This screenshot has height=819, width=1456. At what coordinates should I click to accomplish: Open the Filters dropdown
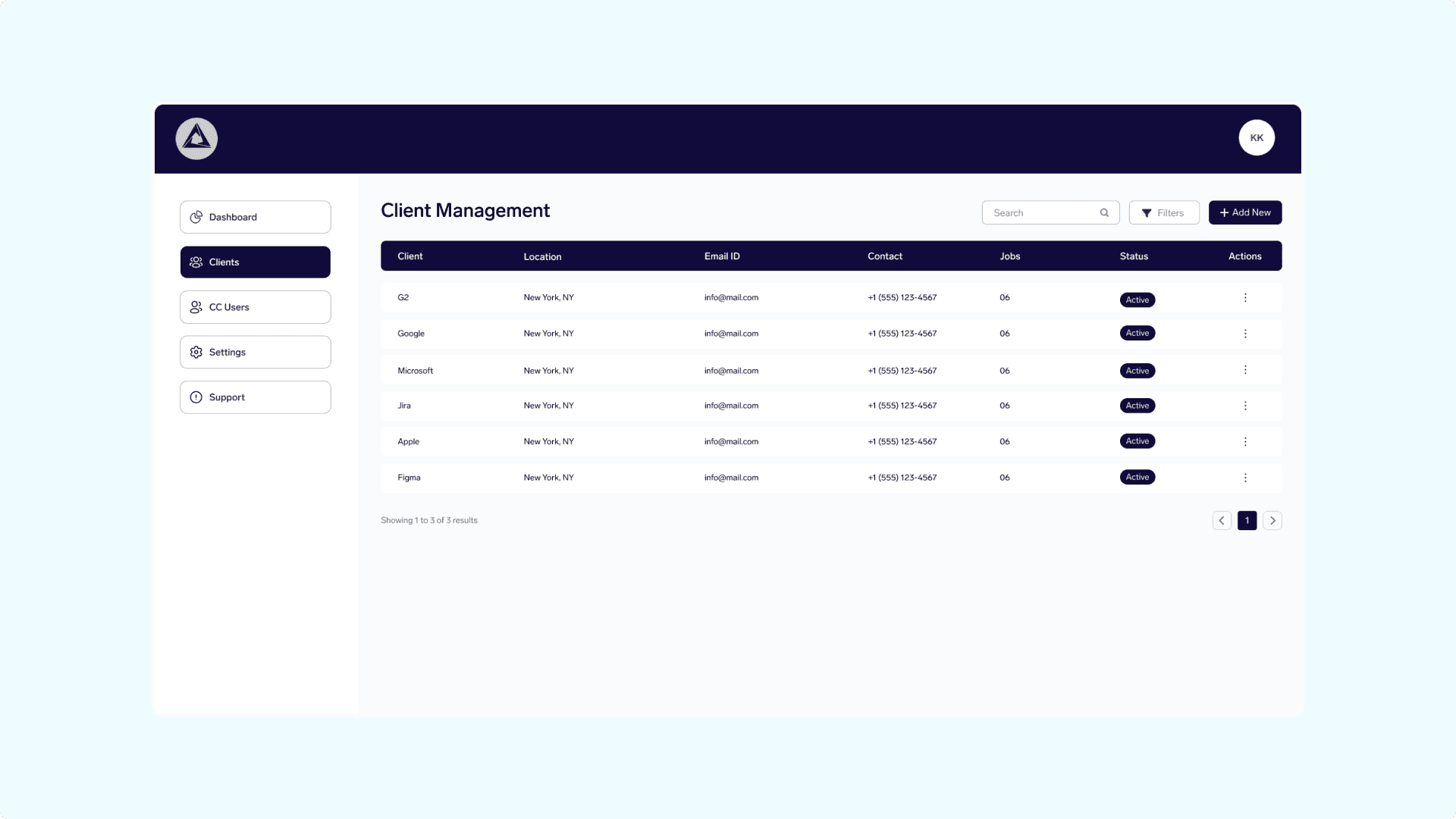pyautogui.click(x=1163, y=213)
